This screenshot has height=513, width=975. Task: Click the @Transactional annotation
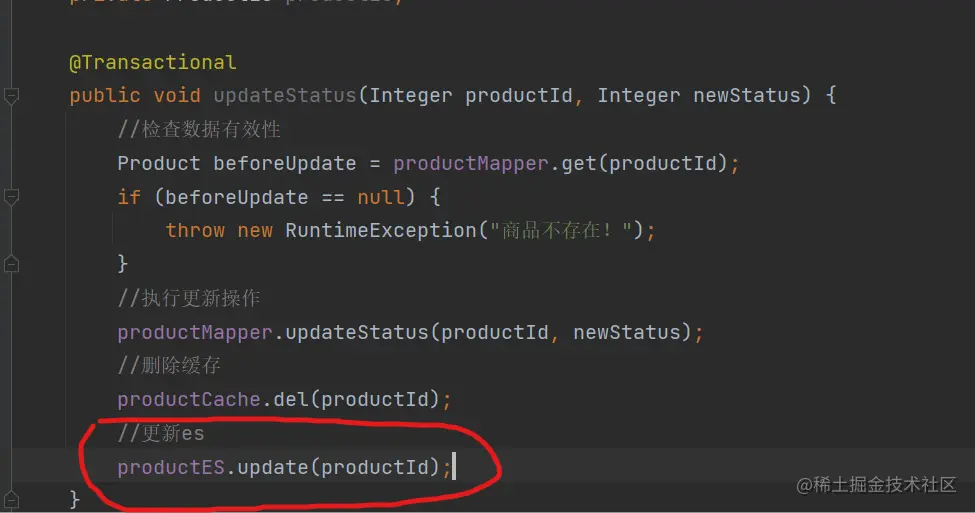click(152, 62)
